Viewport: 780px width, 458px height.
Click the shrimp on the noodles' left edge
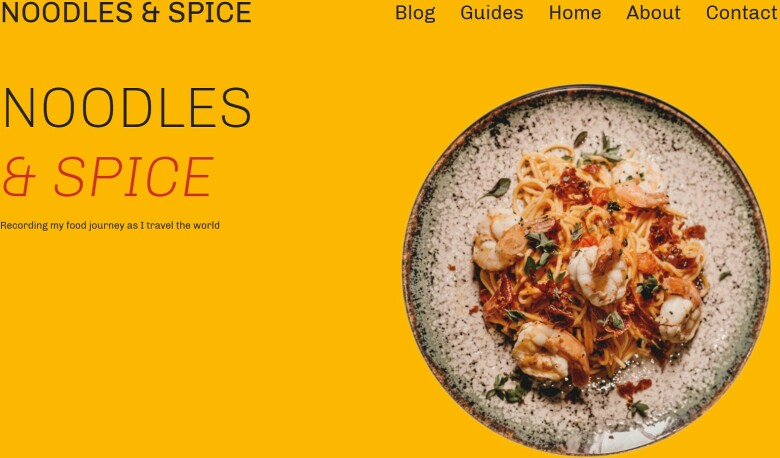[x=499, y=240]
